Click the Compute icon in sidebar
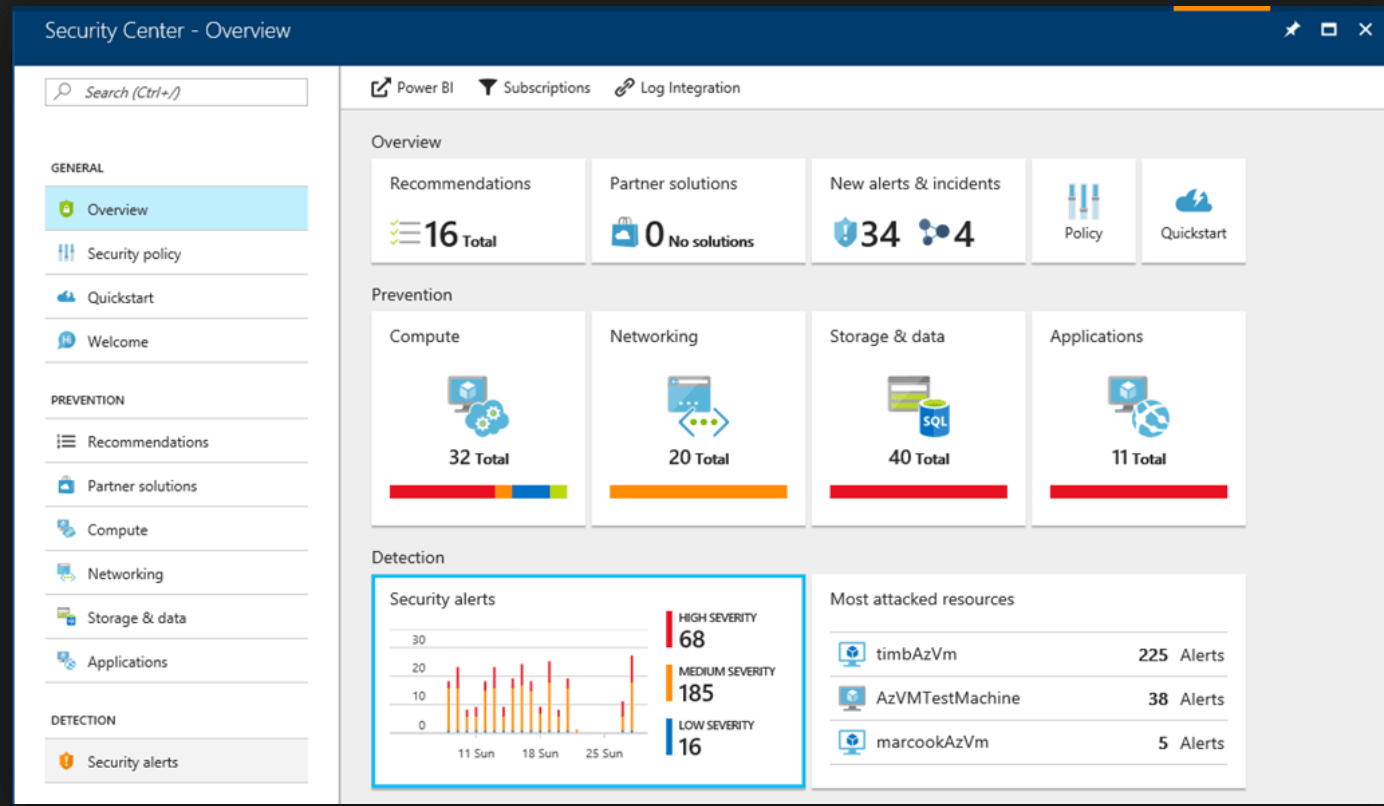The height and width of the screenshot is (806, 1384). pos(67,529)
